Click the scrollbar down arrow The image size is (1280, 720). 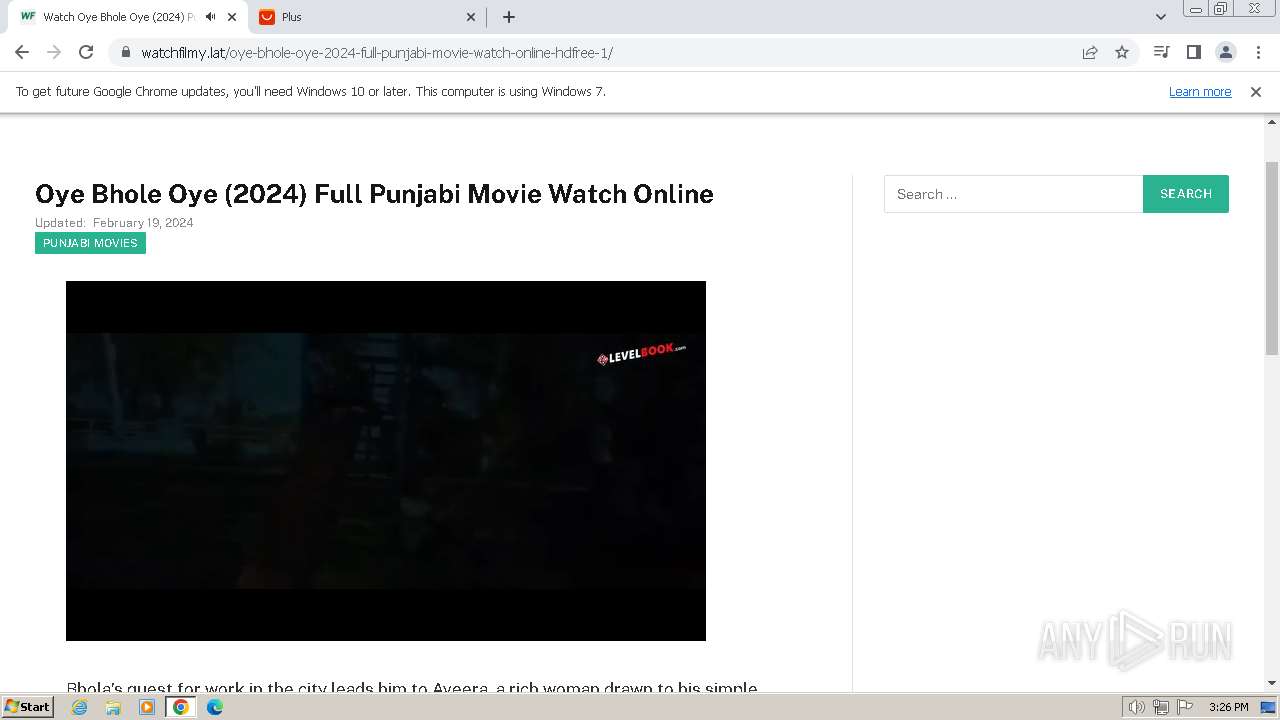click(1272, 683)
